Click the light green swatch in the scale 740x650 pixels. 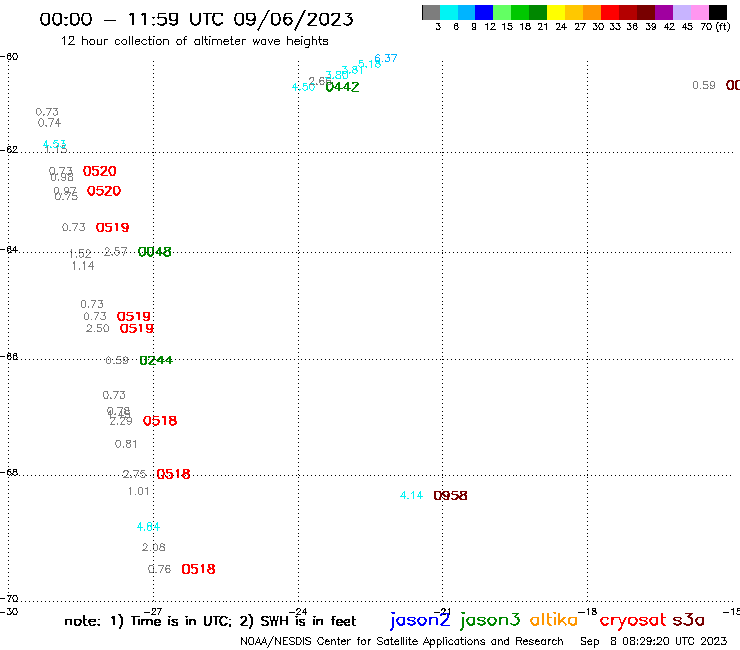point(502,12)
